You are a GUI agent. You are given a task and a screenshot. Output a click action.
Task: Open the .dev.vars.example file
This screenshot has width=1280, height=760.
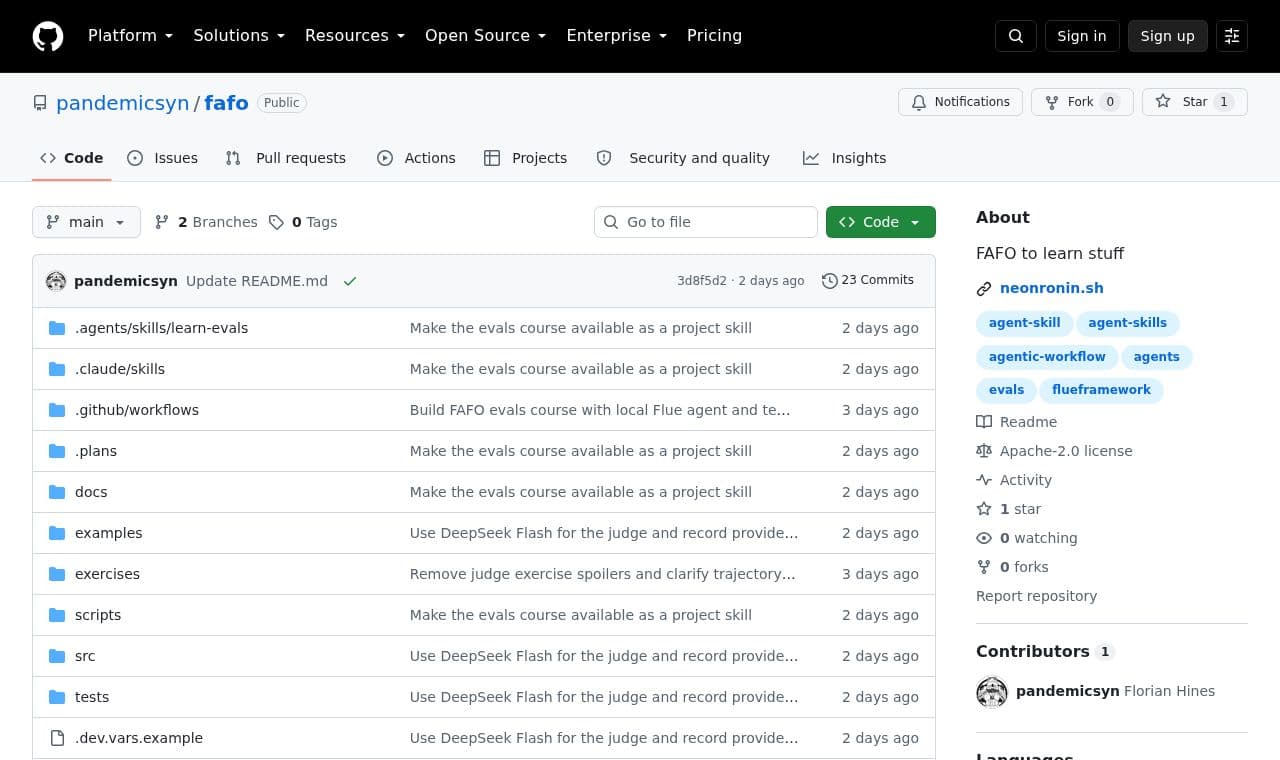[x=139, y=738]
